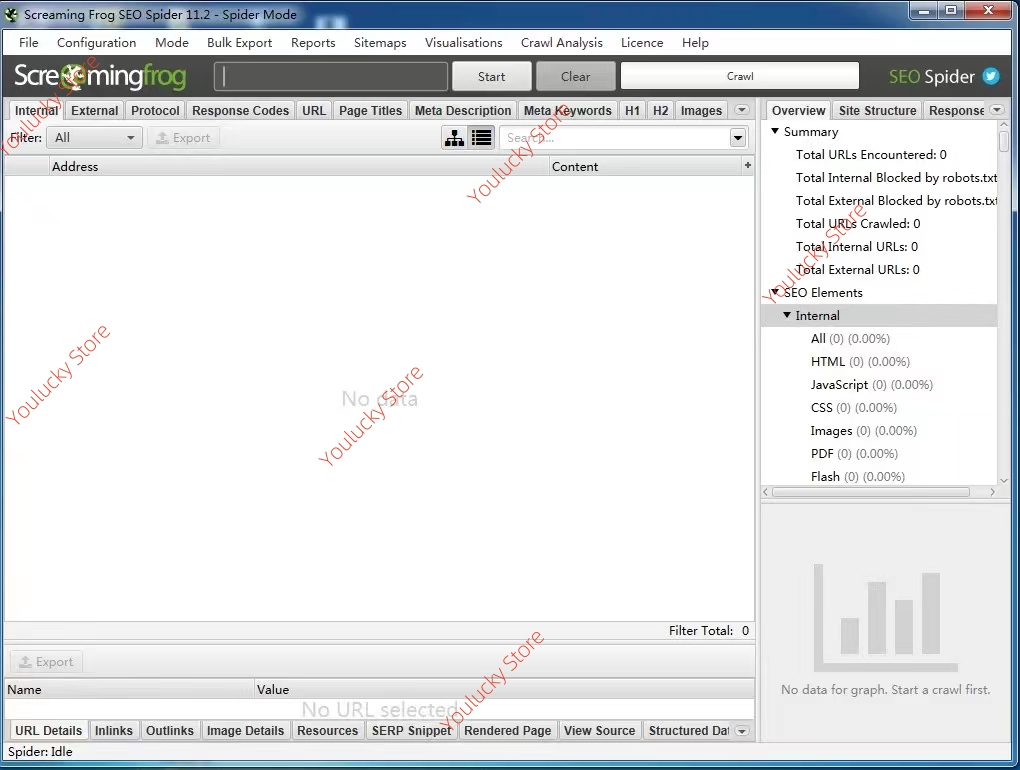The height and width of the screenshot is (770, 1020).
Task: Click the Twitter bird icon
Action: tap(990, 77)
